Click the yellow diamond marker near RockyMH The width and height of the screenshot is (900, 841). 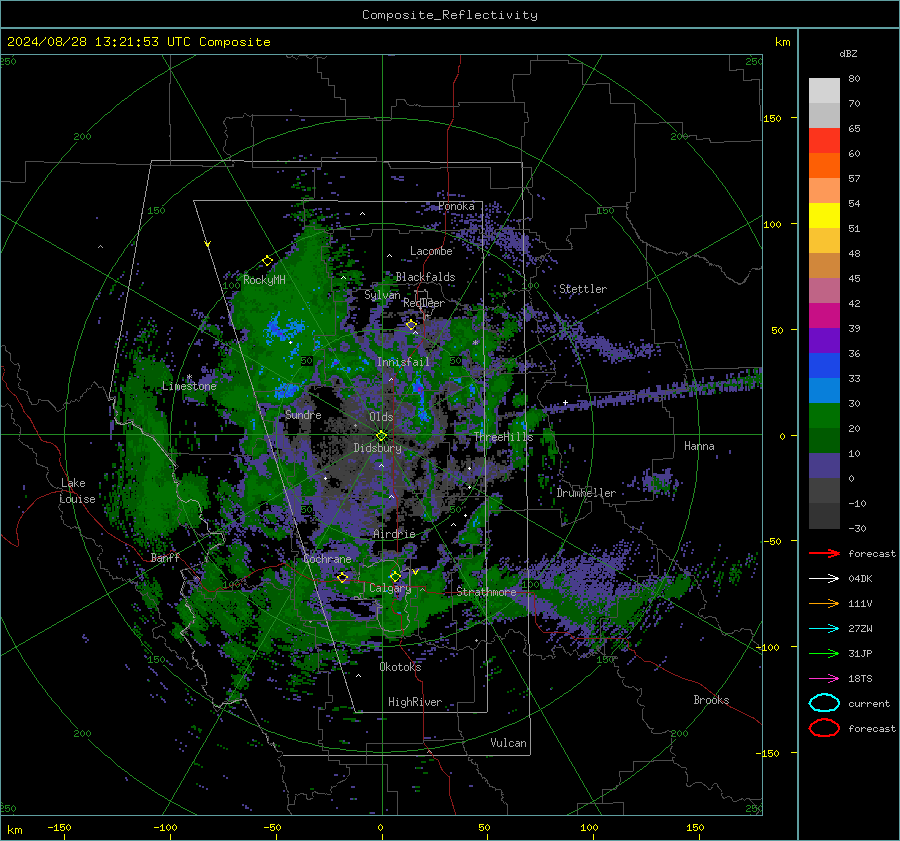[x=267, y=261]
